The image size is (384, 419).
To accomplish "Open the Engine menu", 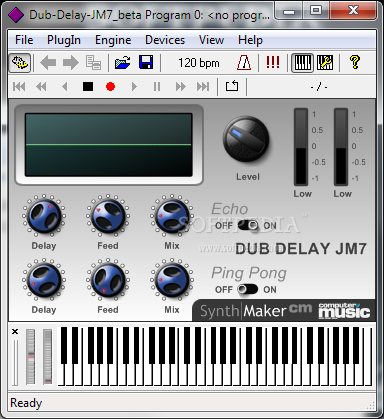I will tap(113, 40).
